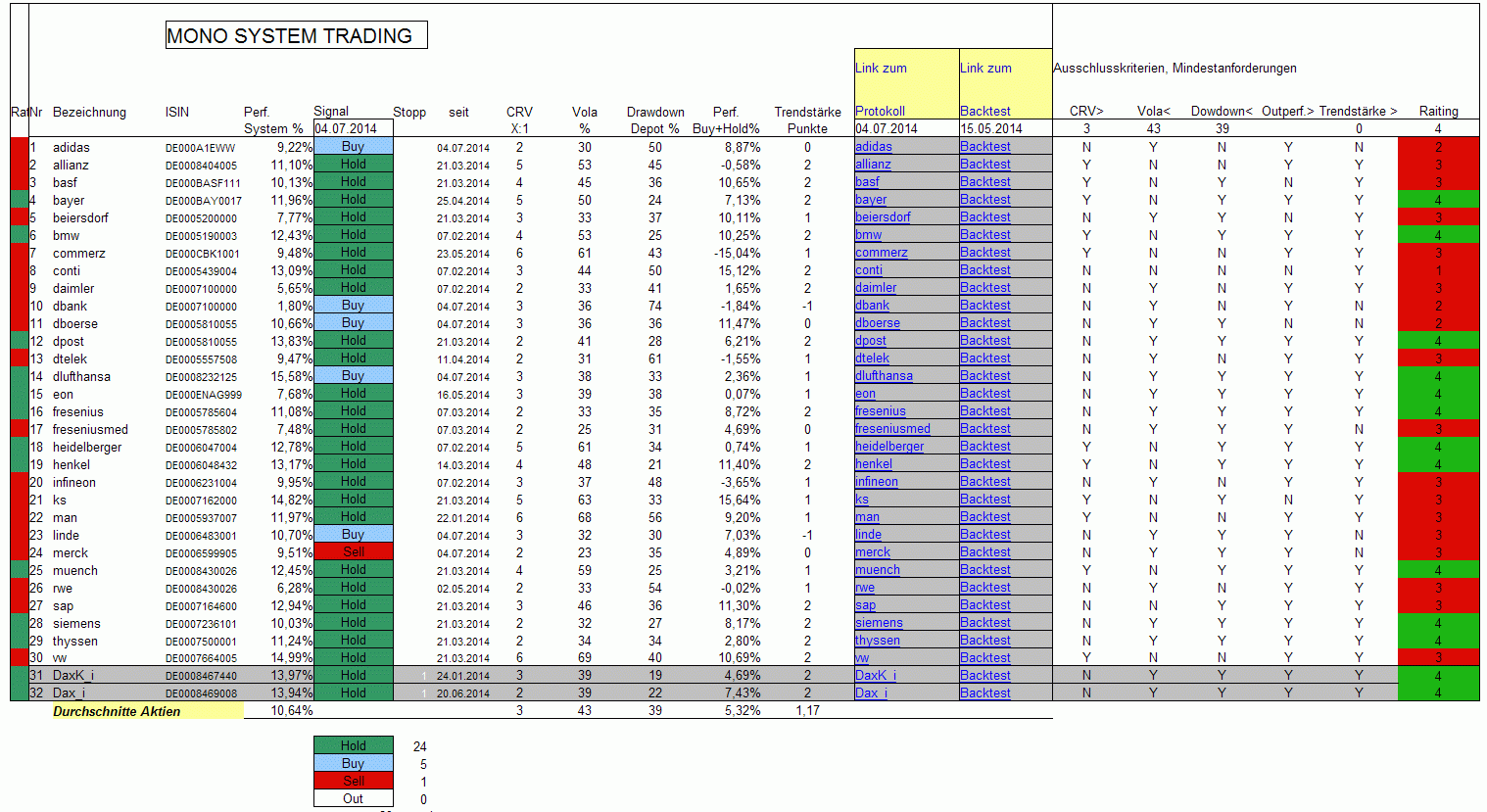Click the Sell signal cell for merck

(x=354, y=552)
